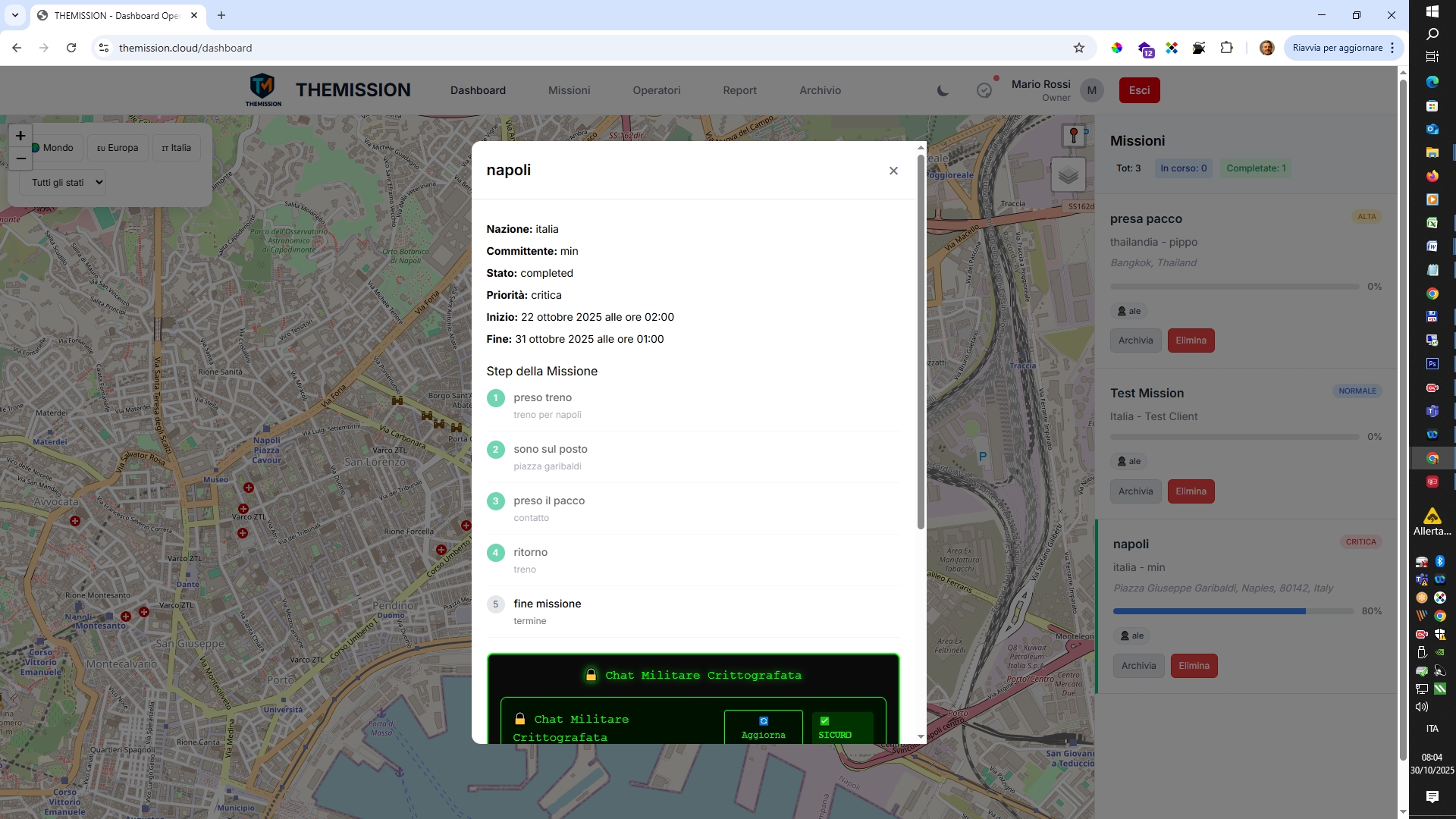Open the map layers switcher icon

point(1069,174)
